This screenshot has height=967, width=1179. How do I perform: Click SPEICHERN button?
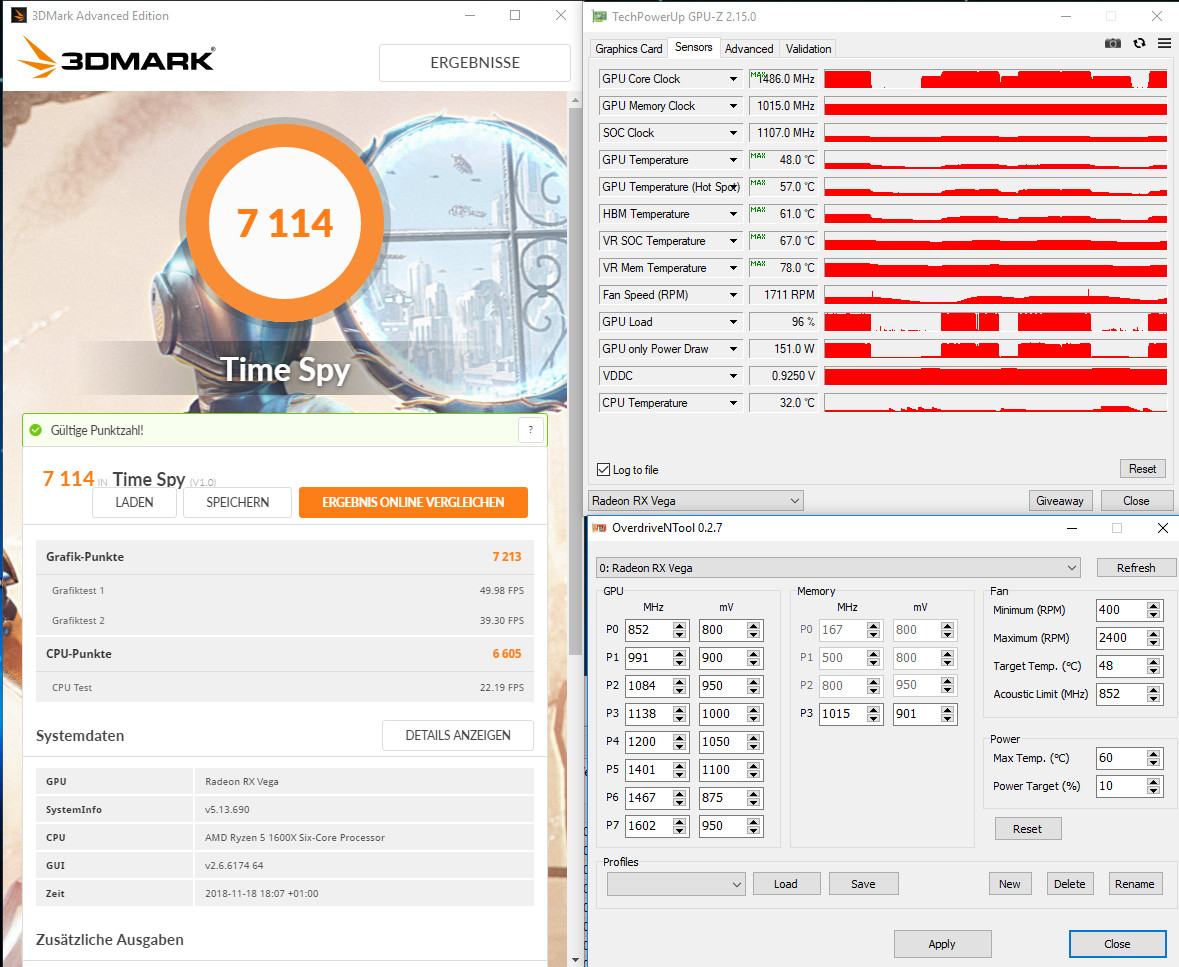(238, 502)
